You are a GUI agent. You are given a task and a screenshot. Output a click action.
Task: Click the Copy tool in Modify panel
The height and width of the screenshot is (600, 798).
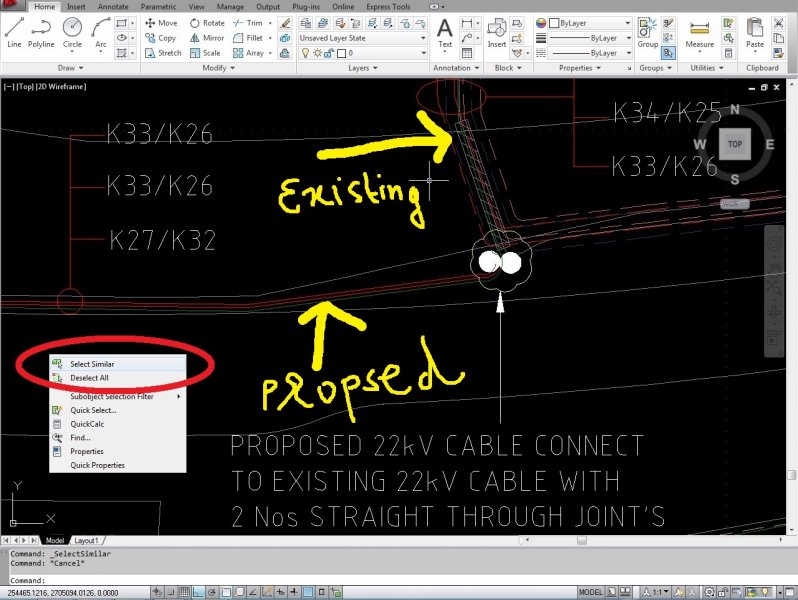tap(160, 38)
